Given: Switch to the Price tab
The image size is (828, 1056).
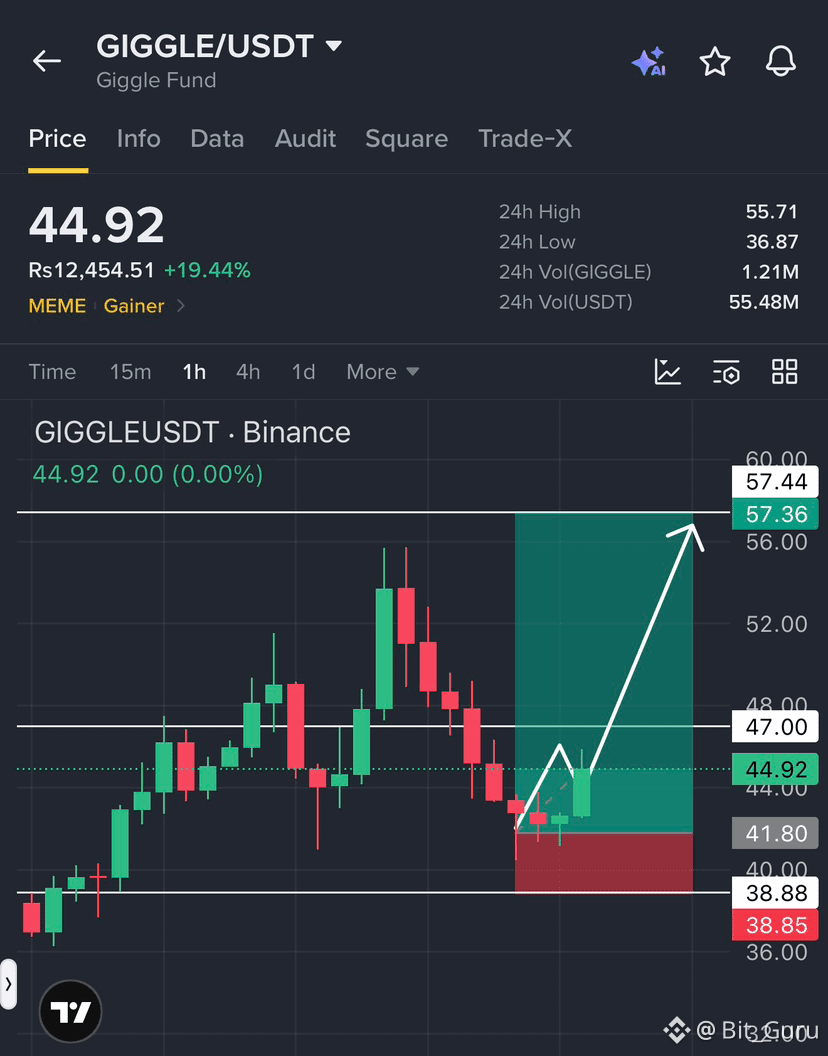Looking at the screenshot, I should (57, 139).
